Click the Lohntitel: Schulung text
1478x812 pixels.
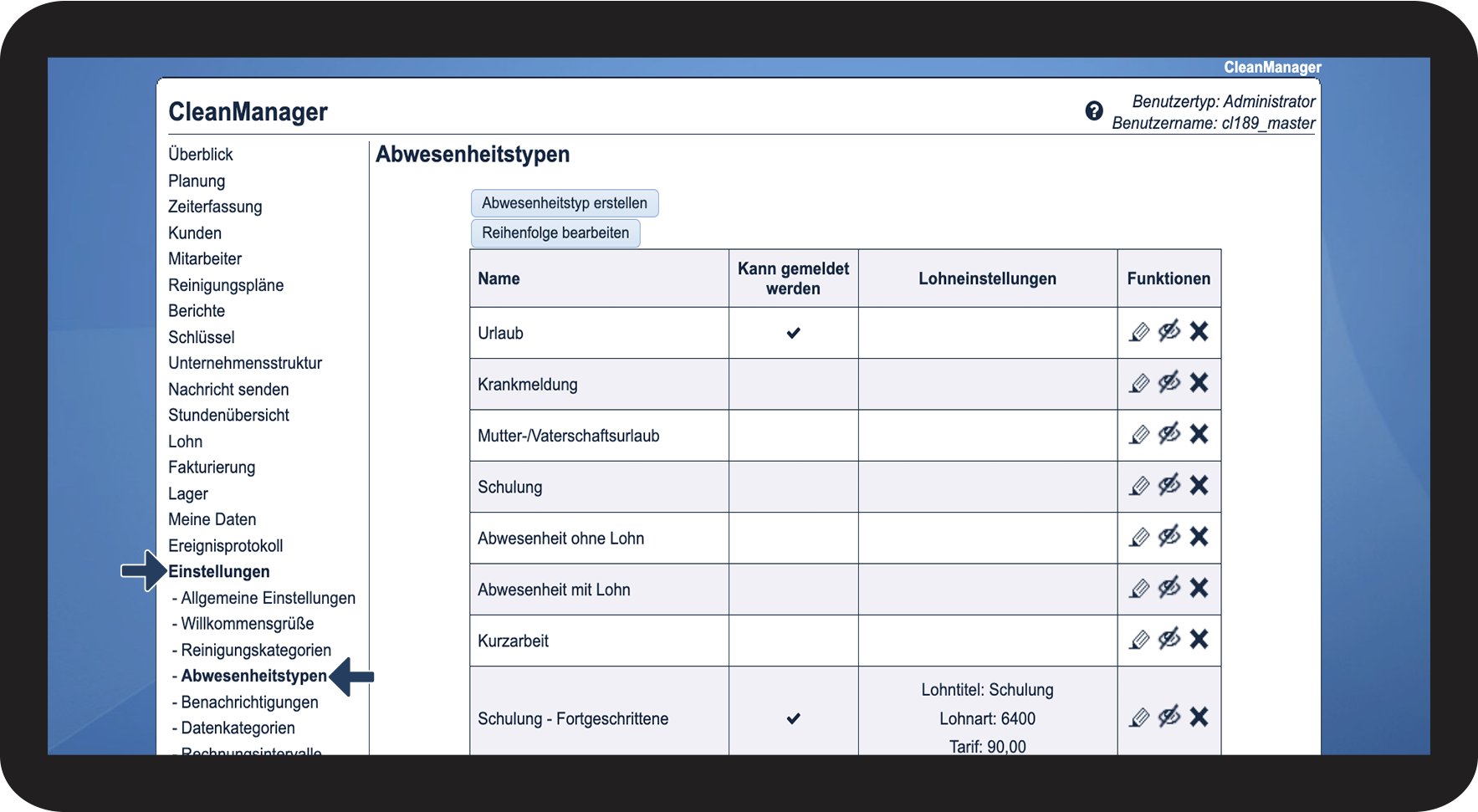click(987, 690)
